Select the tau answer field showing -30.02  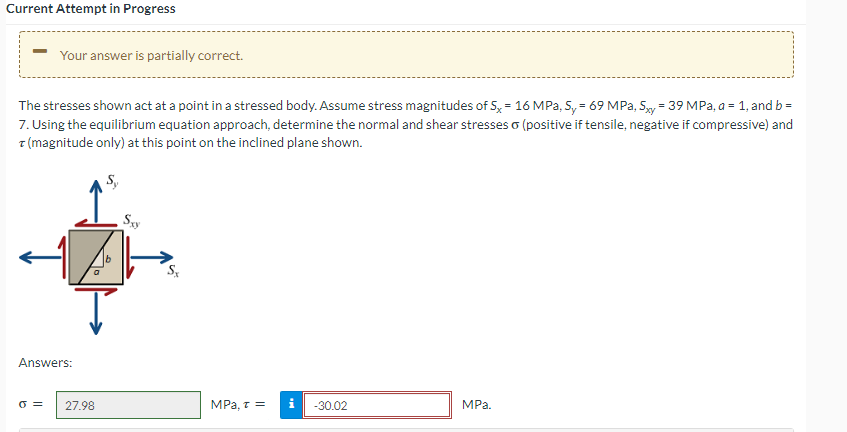click(377, 405)
